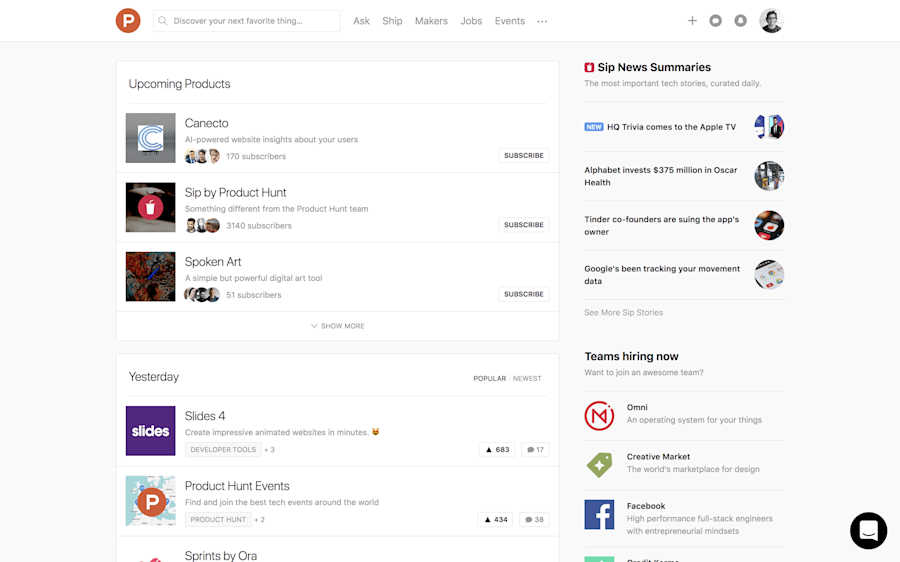
Task: Open the Slides 4 title
Action: (205, 416)
